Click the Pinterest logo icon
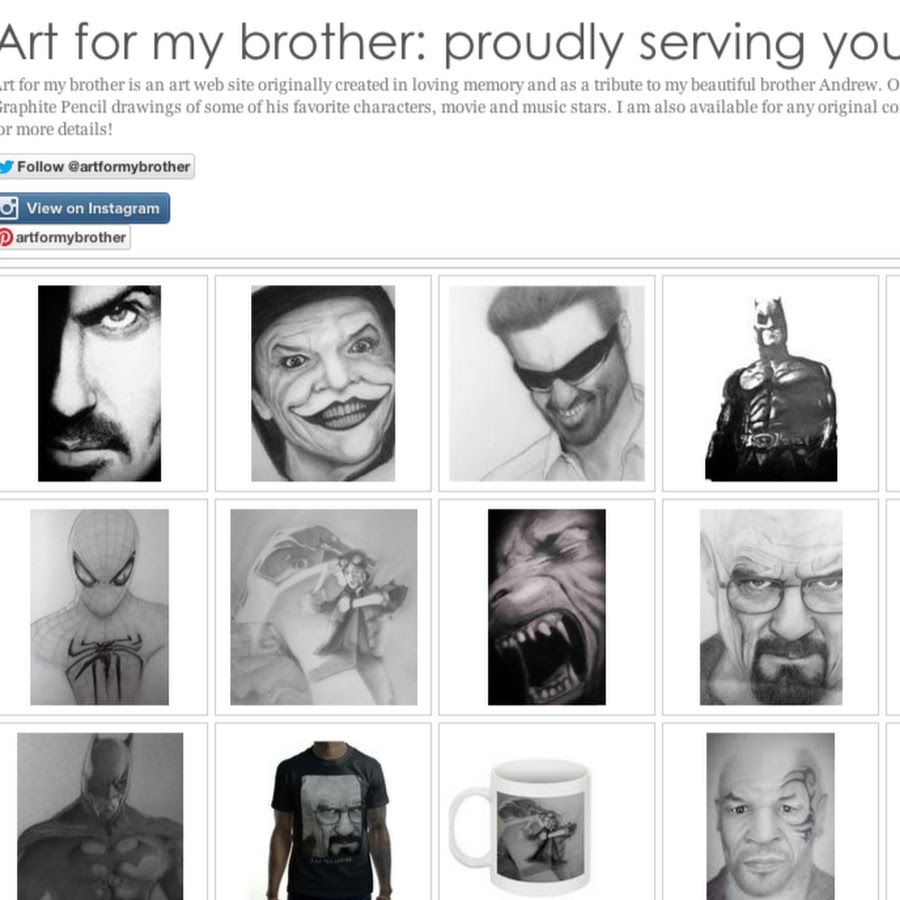The height and width of the screenshot is (900, 900). [x=6, y=238]
